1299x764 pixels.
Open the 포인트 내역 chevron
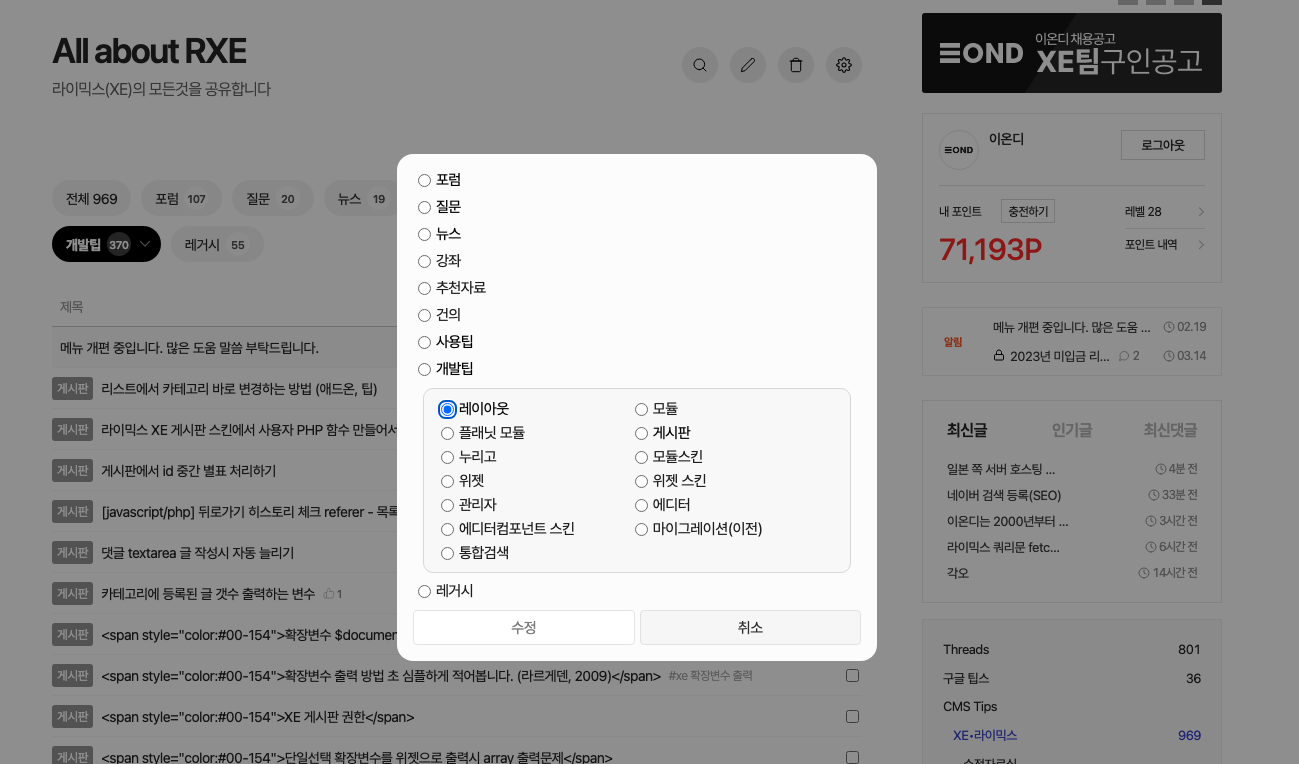tap(1201, 245)
